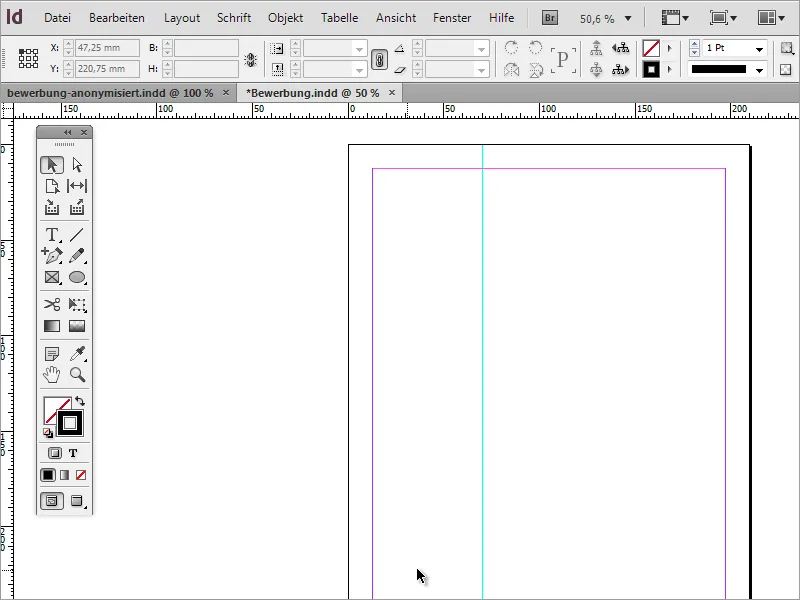Open the arrange documents dropdown
The image size is (800, 600).
pyautogui.click(x=771, y=18)
